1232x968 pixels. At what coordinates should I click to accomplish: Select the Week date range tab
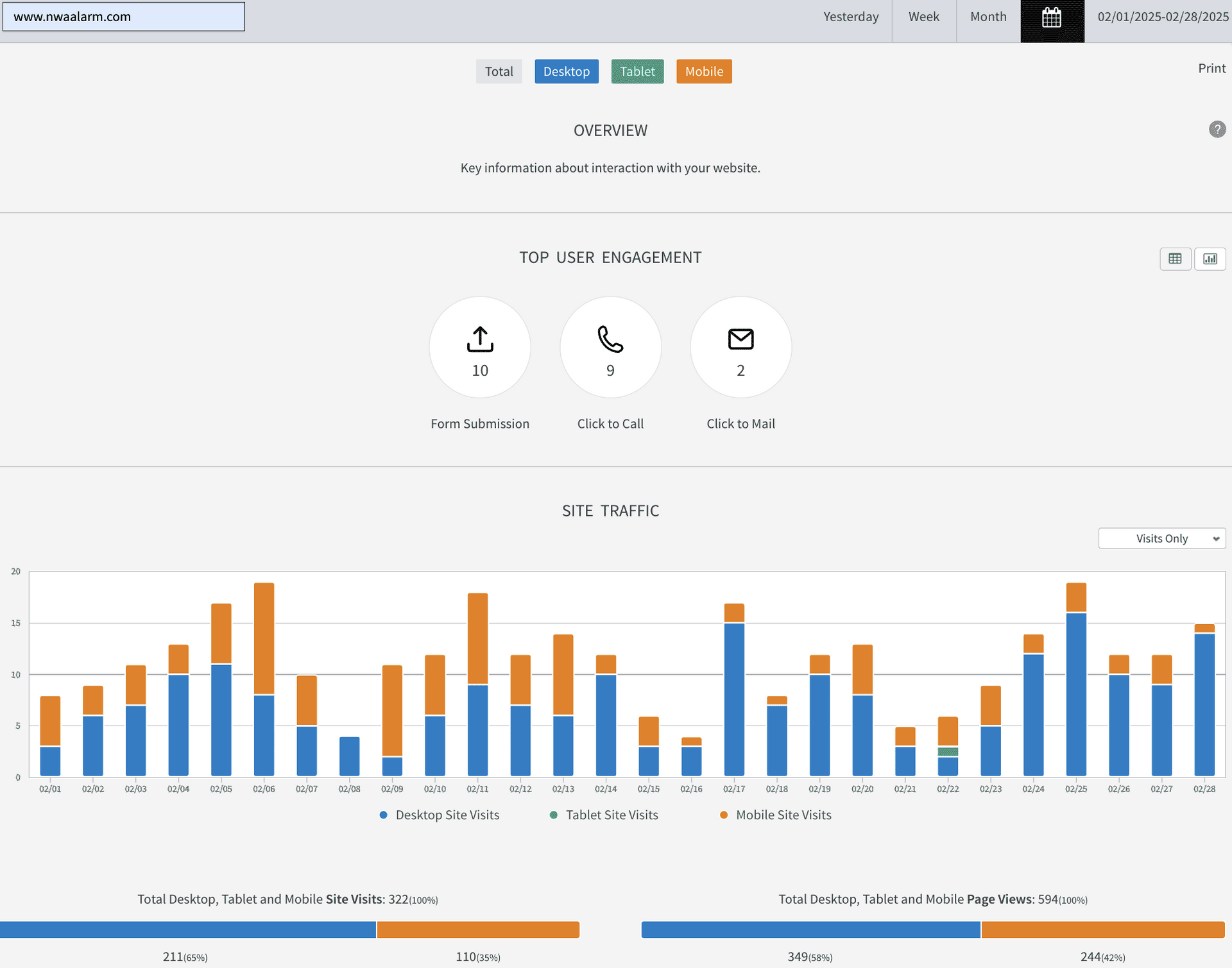tap(923, 17)
